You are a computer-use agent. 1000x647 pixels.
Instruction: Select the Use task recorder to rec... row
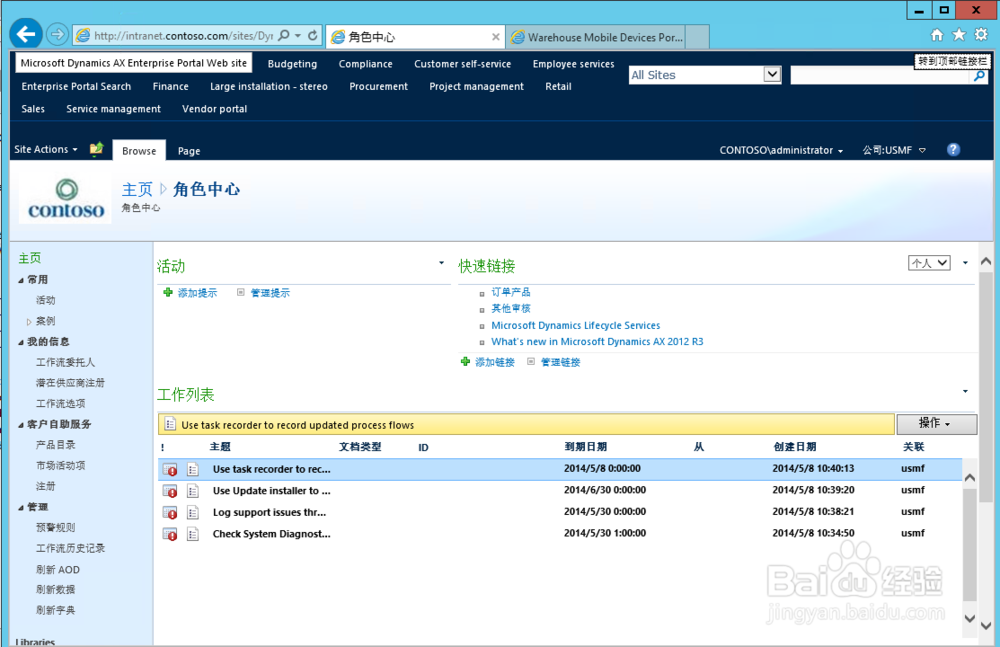[x=560, y=469]
